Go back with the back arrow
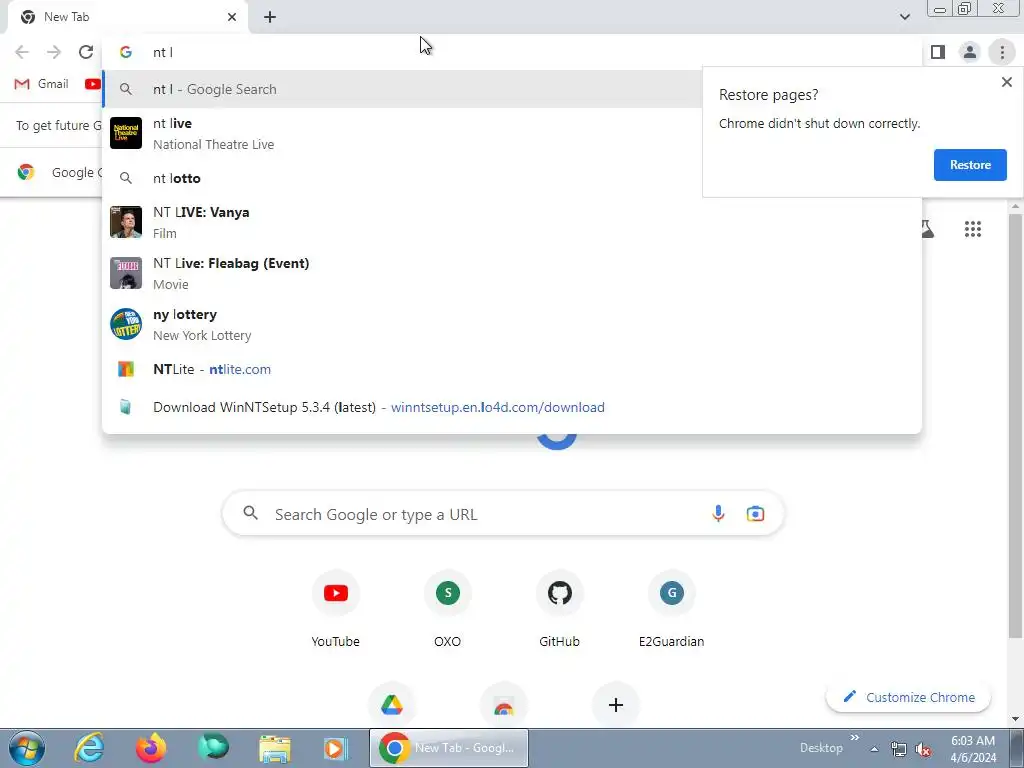Viewport: 1024px width, 768px height. pyautogui.click(x=22, y=52)
